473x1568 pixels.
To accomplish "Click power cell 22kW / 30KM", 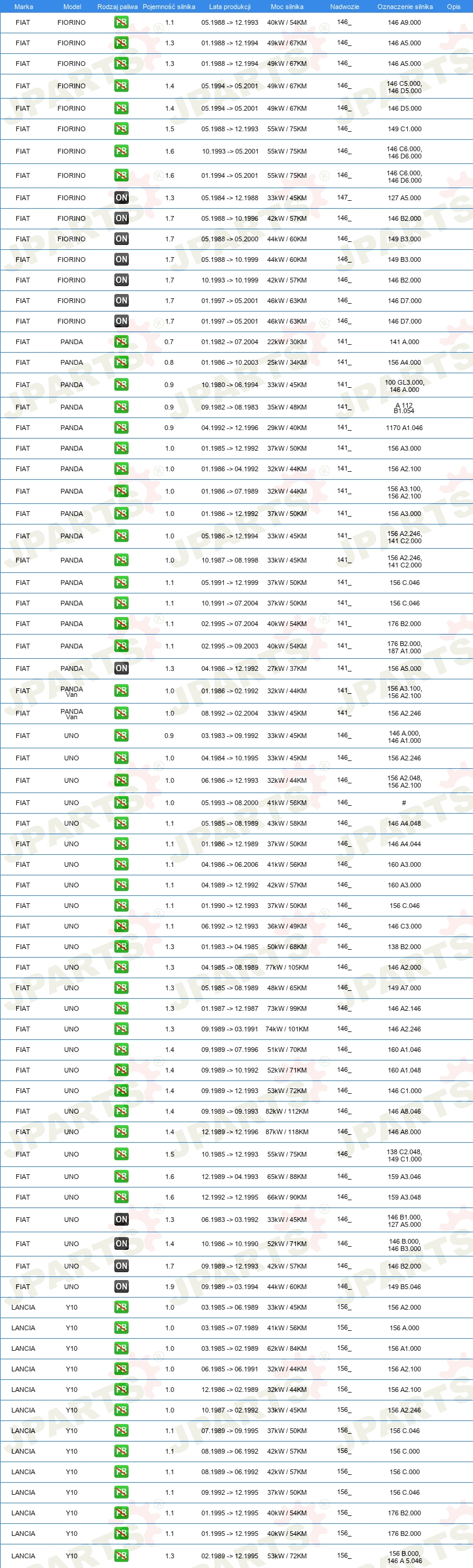I will [x=287, y=342].
